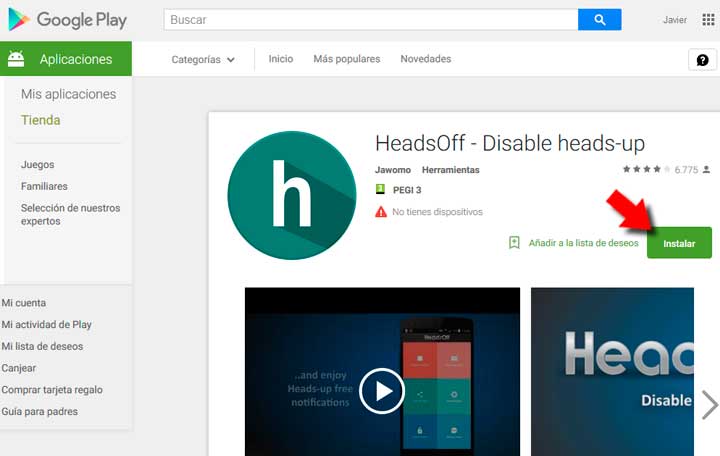Open the Google apps grid icon
Screen dimensions: 720x456
tap(708, 20)
